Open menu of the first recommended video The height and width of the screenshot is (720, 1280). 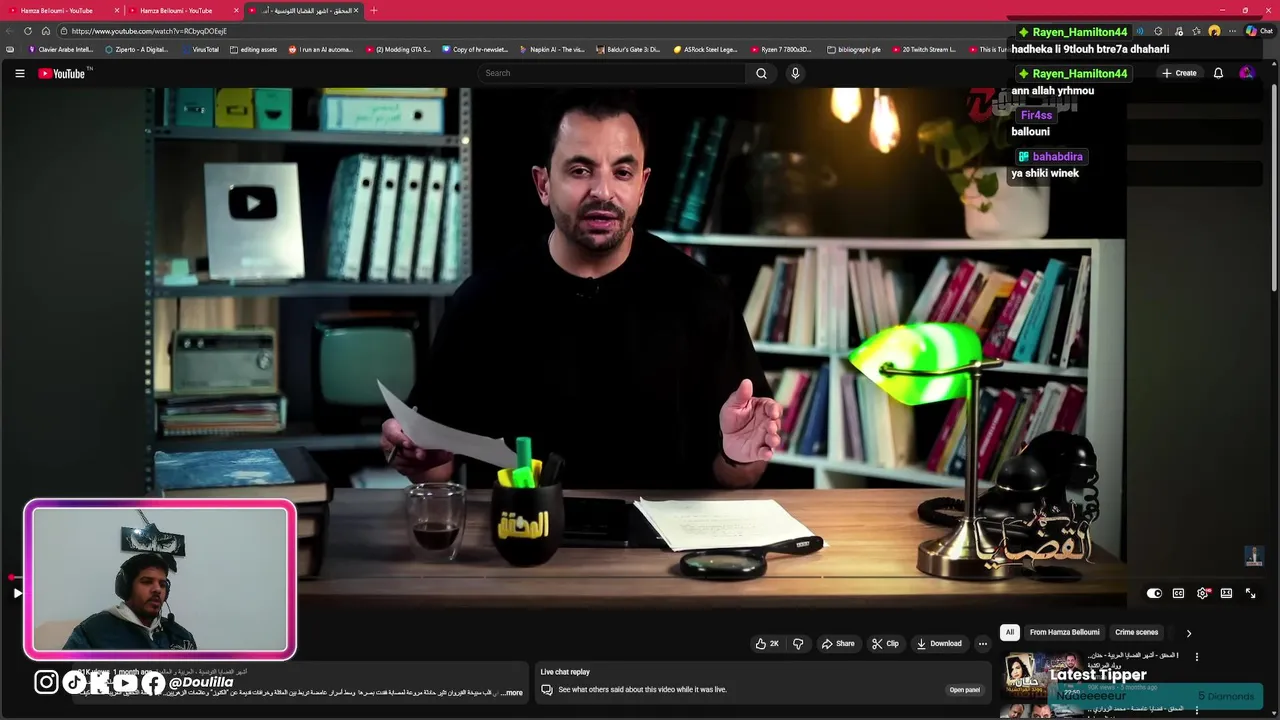[1197, 657]
